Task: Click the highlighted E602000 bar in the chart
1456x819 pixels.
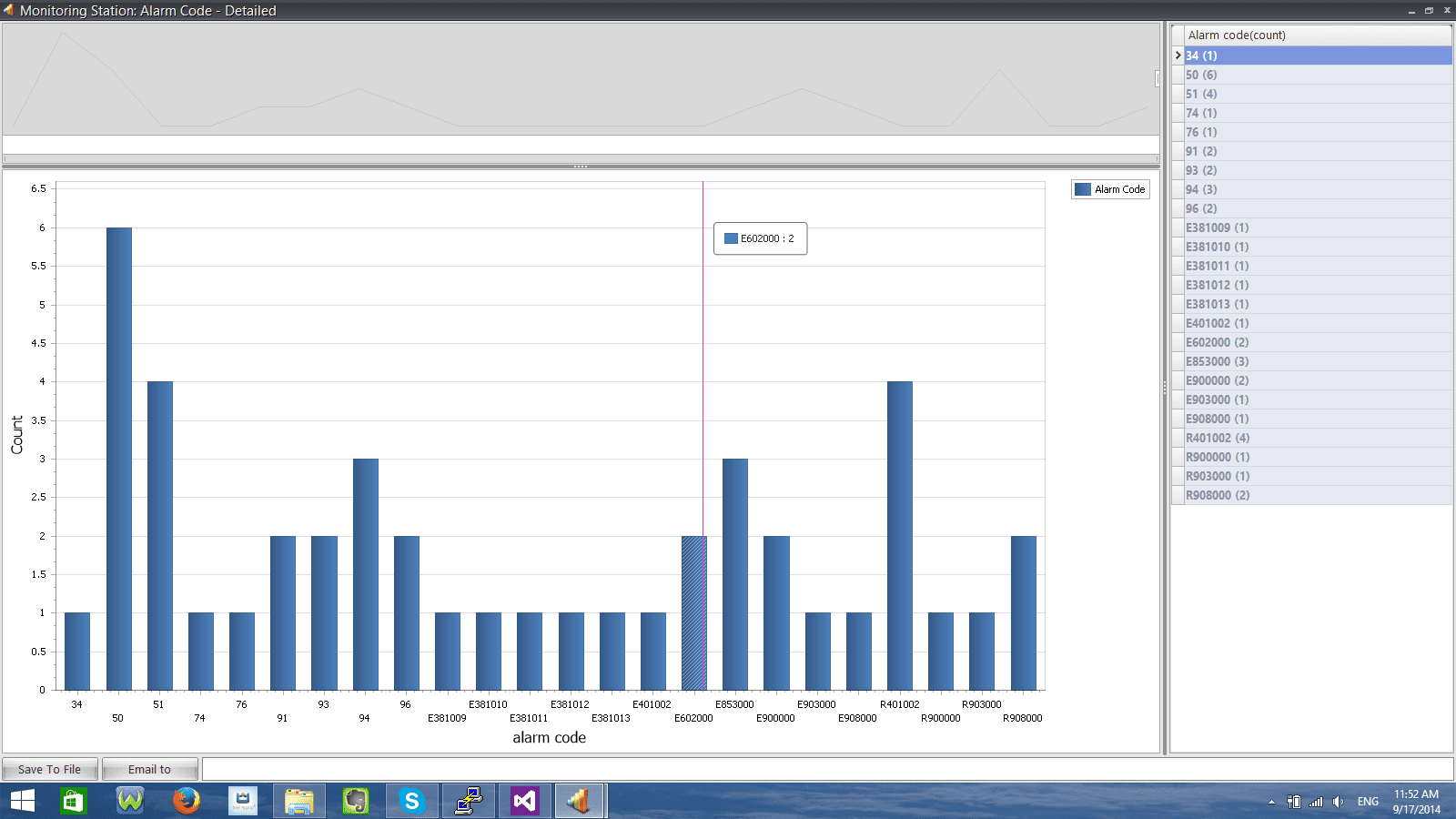Action: (694, 610)
